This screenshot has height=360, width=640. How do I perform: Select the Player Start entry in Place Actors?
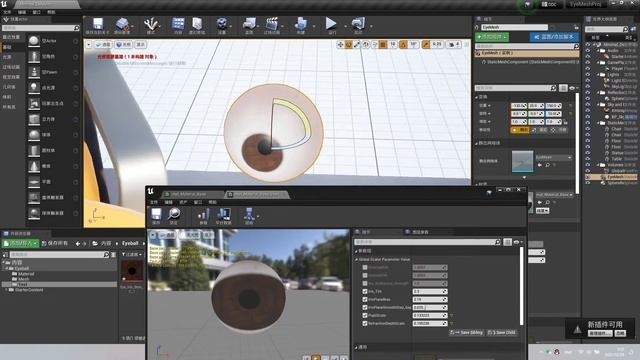point(53,104)
